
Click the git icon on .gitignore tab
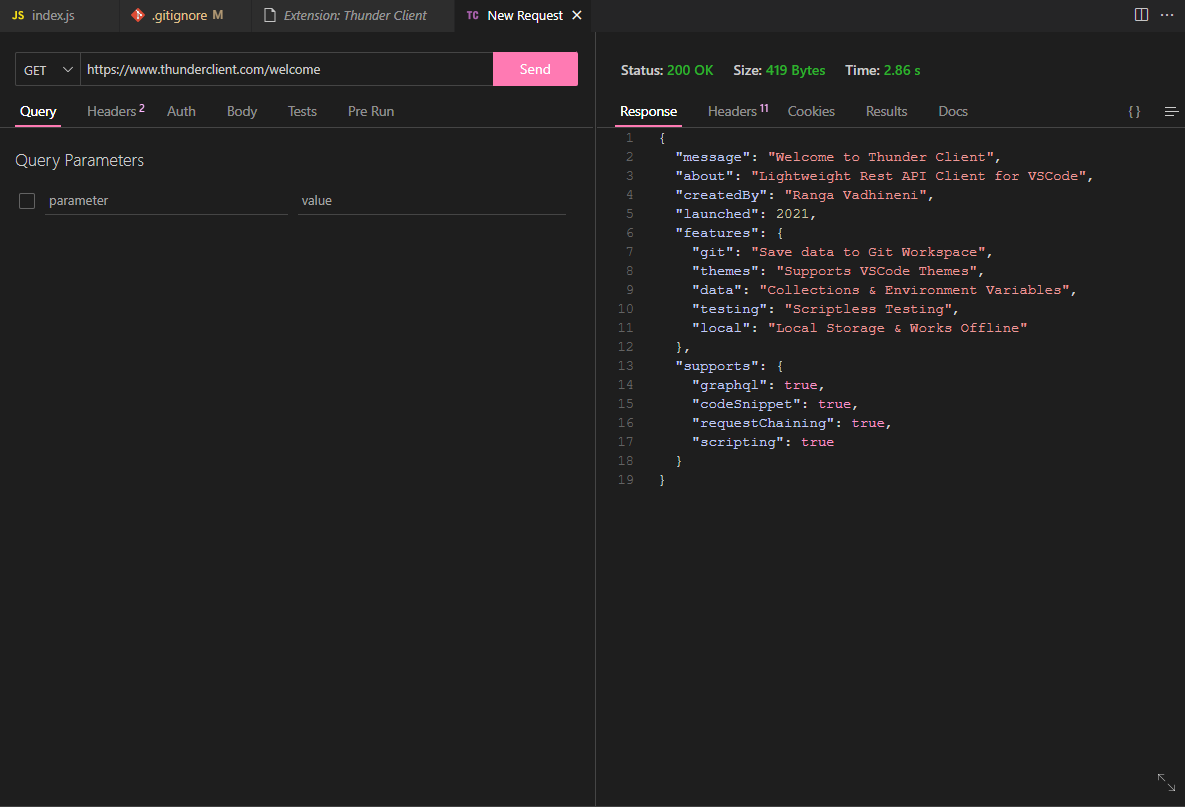(x=138, y=15)
